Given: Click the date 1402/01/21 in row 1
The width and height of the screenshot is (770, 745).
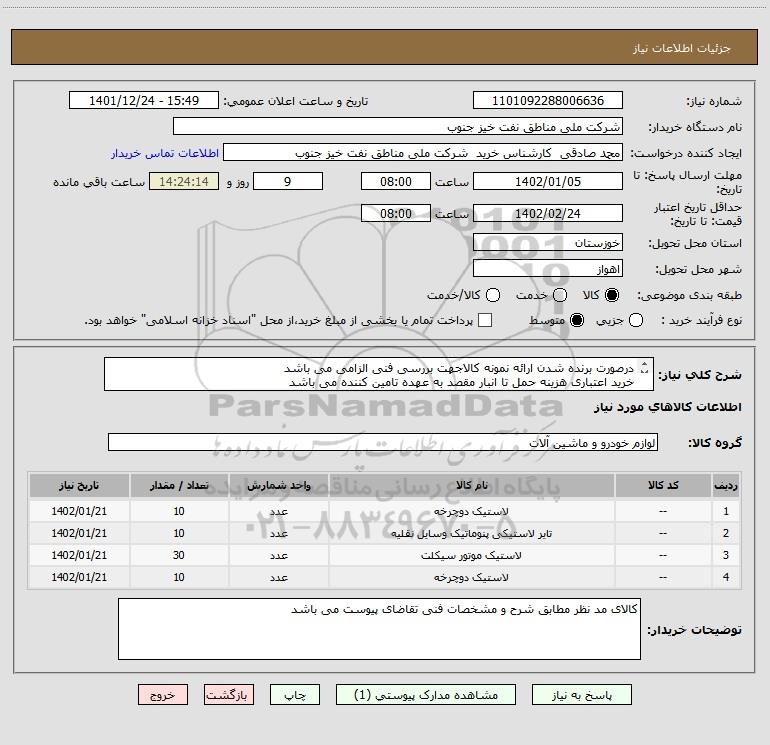Looking at the screenshot, I should (79, 511).
